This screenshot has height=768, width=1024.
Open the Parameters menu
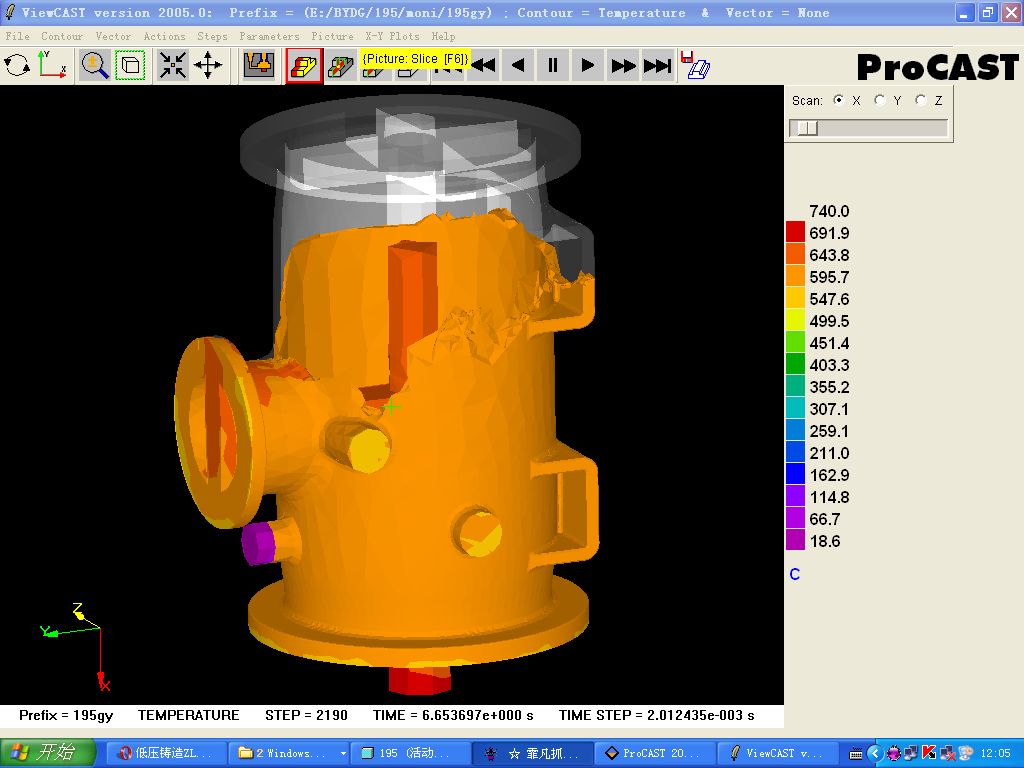[x=269, y=37]
